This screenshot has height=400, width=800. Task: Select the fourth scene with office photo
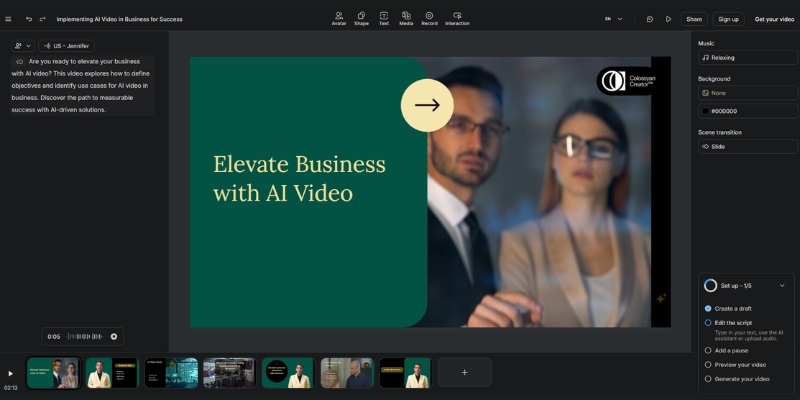pos(230,373)
